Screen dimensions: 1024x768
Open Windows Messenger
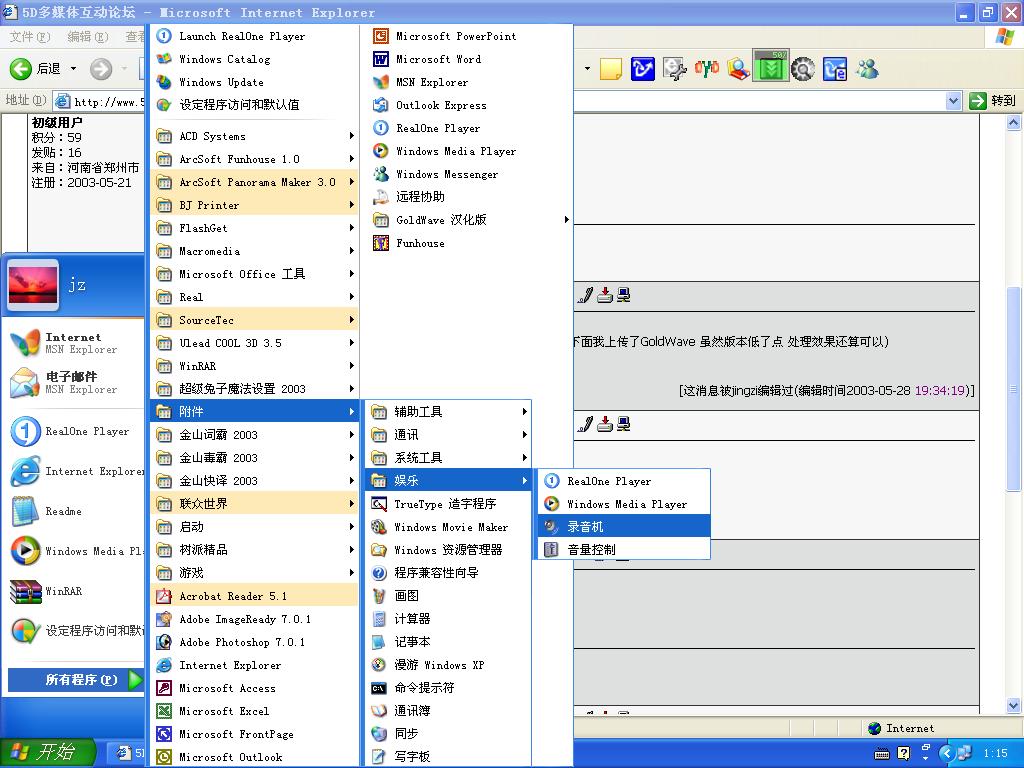(466, 174)
